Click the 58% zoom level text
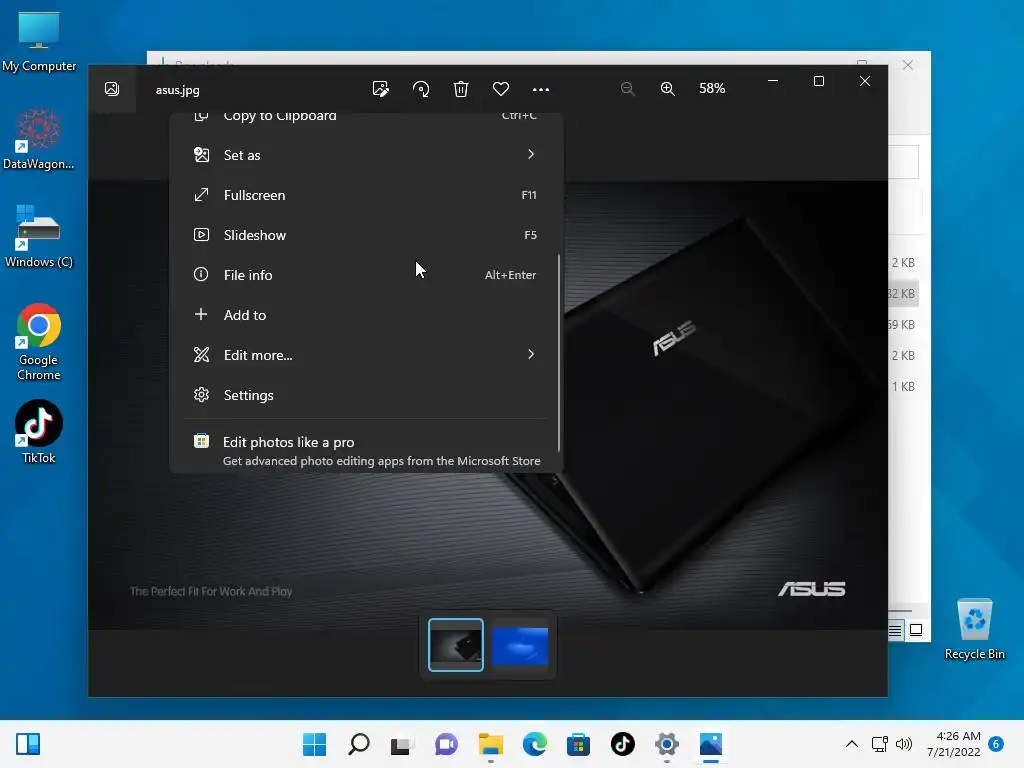The image size is (1024, 768). click(x=712, y=88)
